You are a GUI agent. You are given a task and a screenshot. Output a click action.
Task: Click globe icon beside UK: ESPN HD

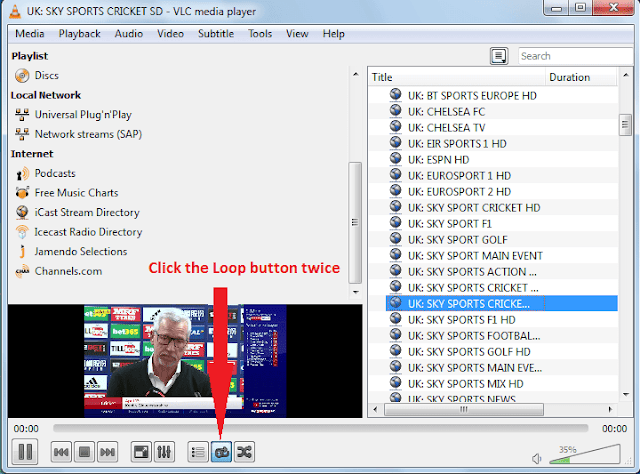coord(395,158)
